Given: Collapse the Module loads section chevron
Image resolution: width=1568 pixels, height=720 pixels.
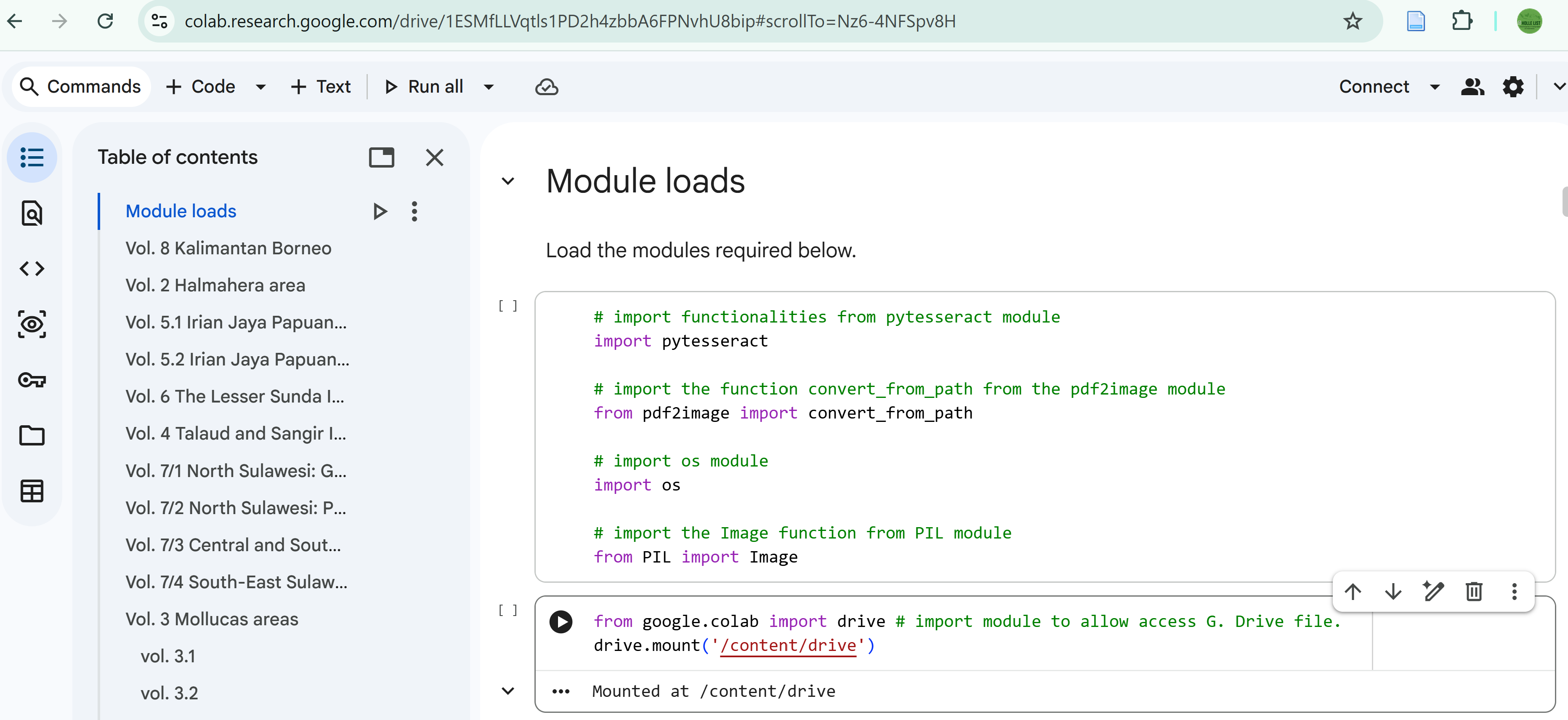Looking at the screenshot, I should click(508, 181).
